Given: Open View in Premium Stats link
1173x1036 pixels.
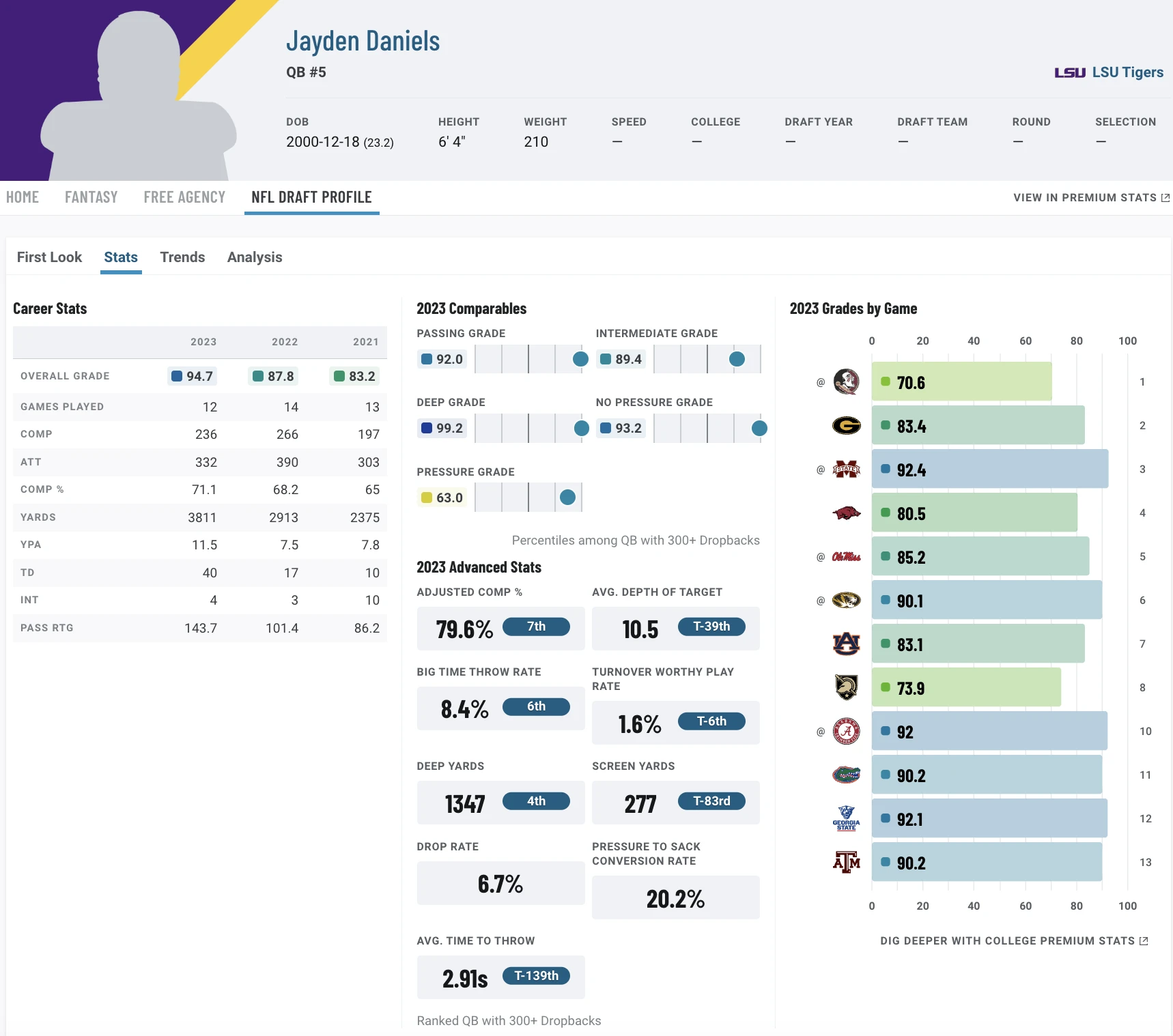Looking at the screenshot, I should pos(1090,198).
